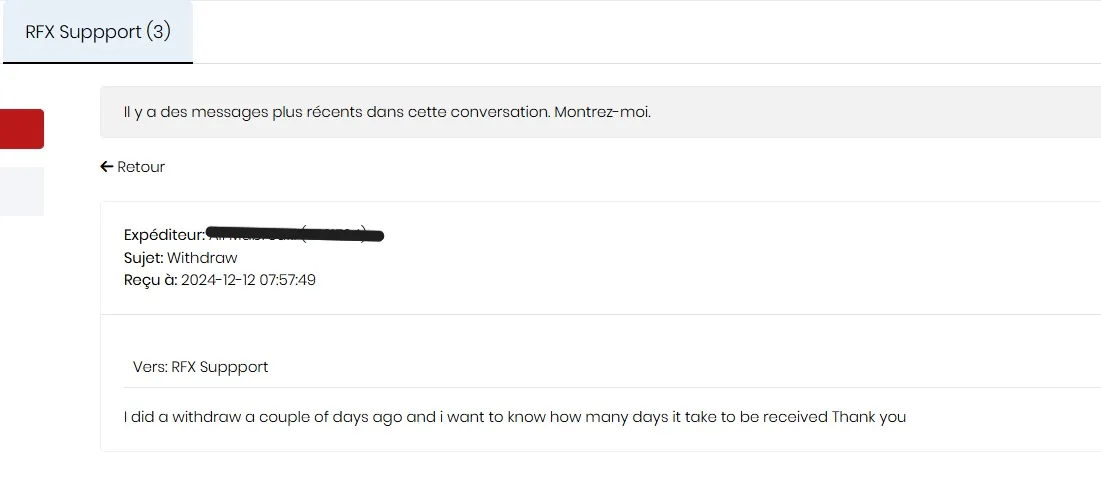Click the received timestamp 2024-12-12 07:57:49
The image size is (1101, 497).
click(248, 280)
